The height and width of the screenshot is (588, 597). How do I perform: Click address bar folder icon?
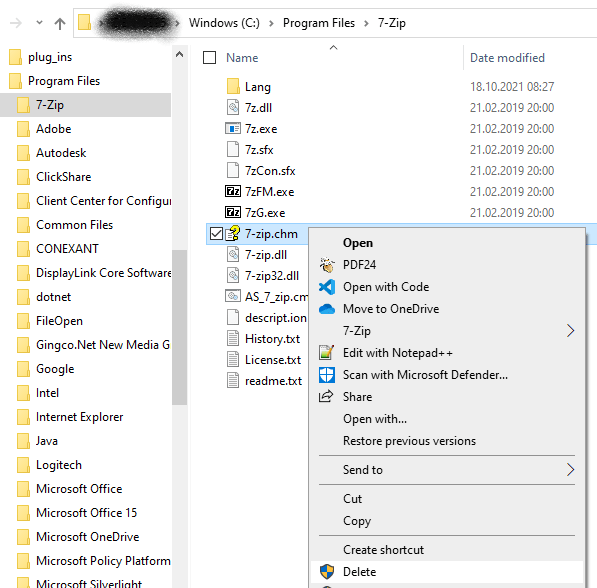84,22
